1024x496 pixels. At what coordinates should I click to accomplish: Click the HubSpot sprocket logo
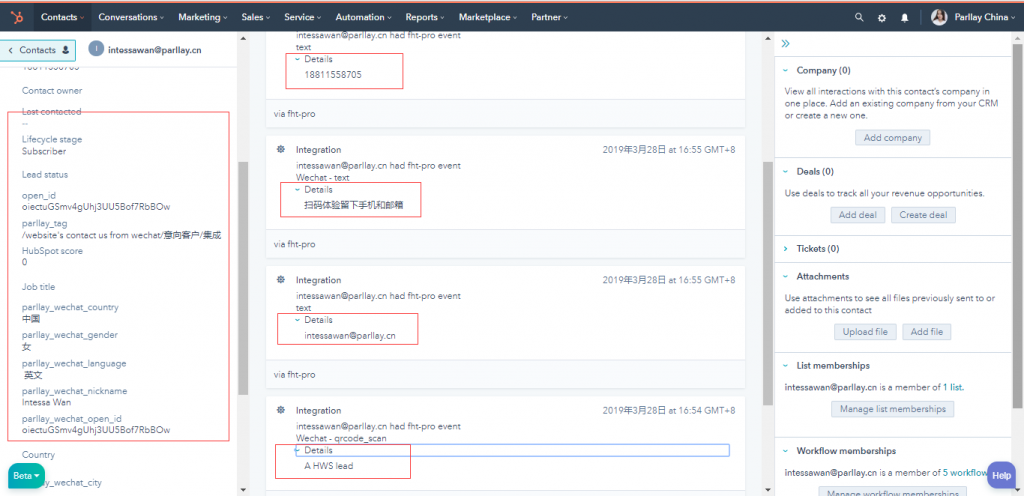click(x=17, y=18)
